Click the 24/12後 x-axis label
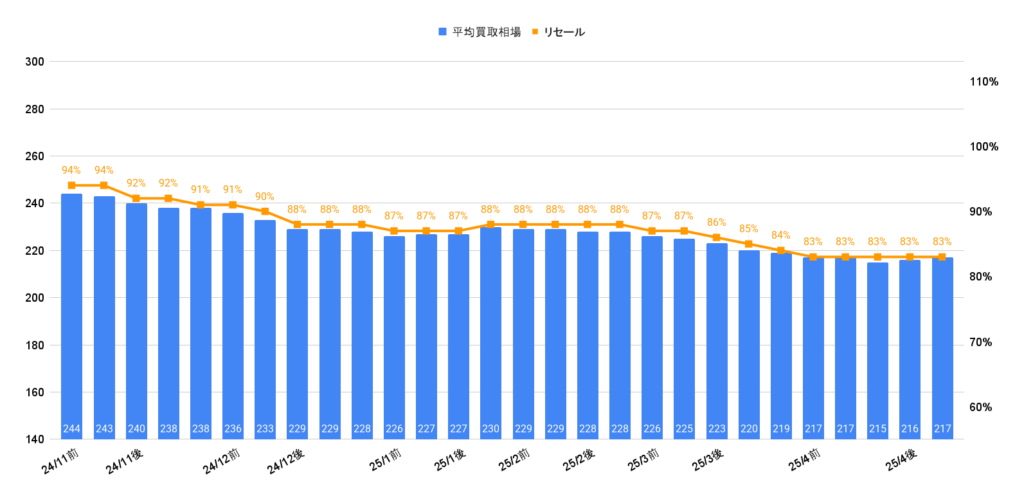1024x496 pixels. tap(284, 461)
